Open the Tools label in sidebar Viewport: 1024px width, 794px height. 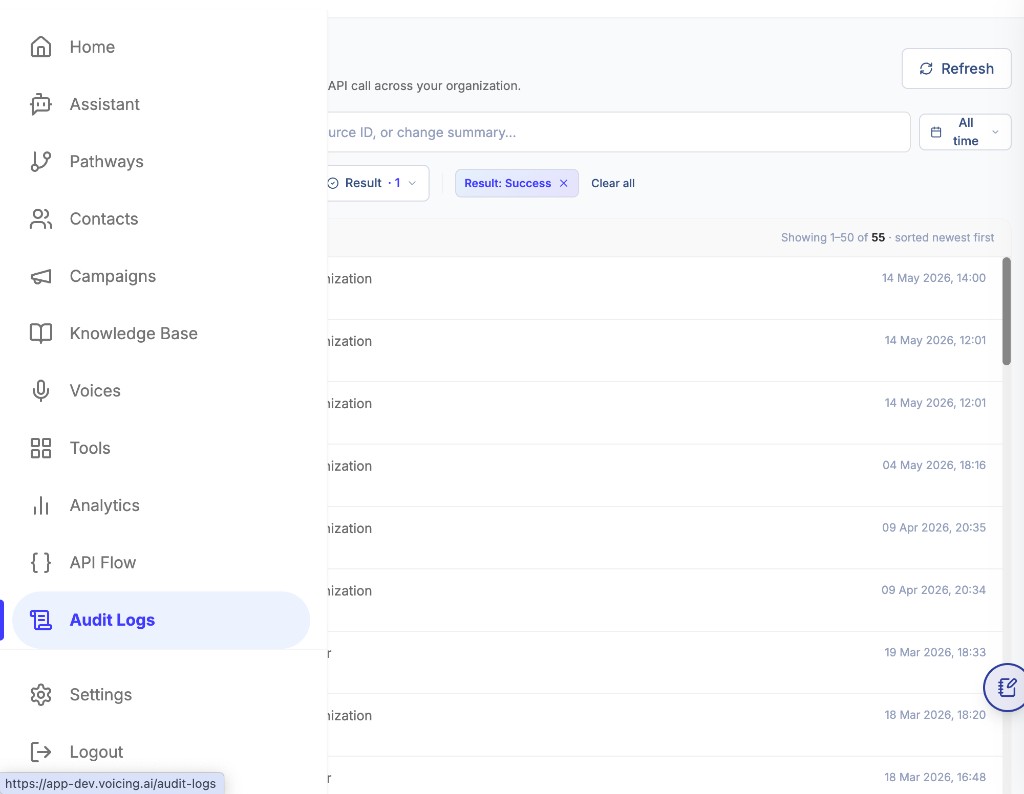coord(90,448)
